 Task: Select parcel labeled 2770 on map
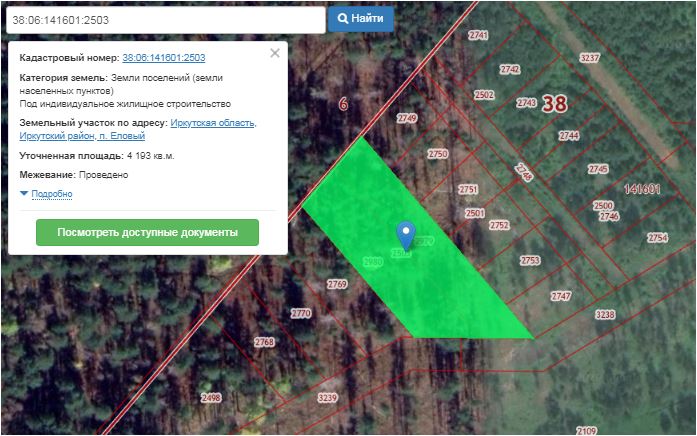[x=301, y=313]
